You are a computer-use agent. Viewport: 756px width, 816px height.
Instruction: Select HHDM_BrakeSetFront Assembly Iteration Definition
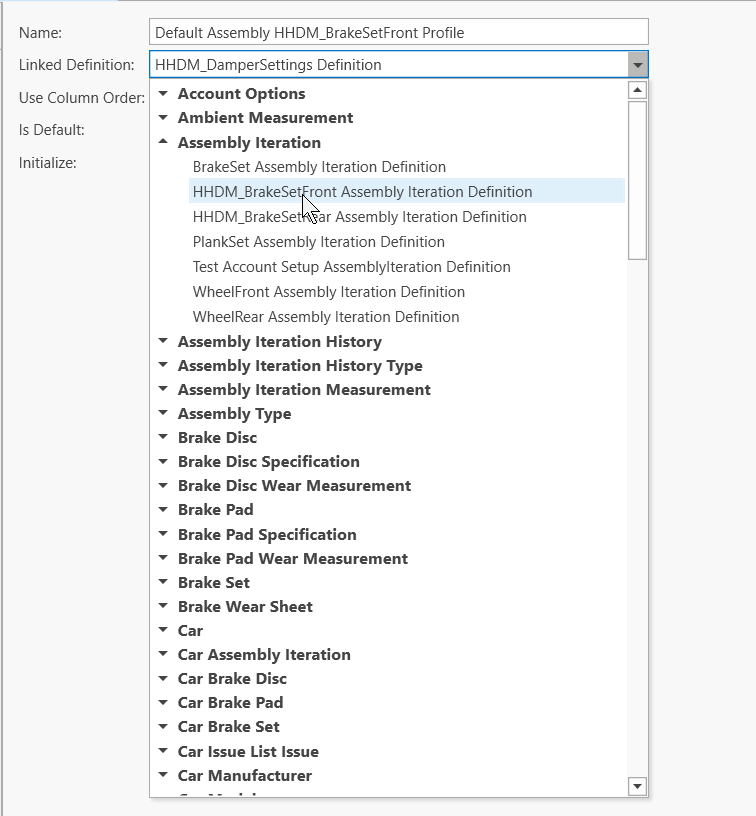[362, 192]
